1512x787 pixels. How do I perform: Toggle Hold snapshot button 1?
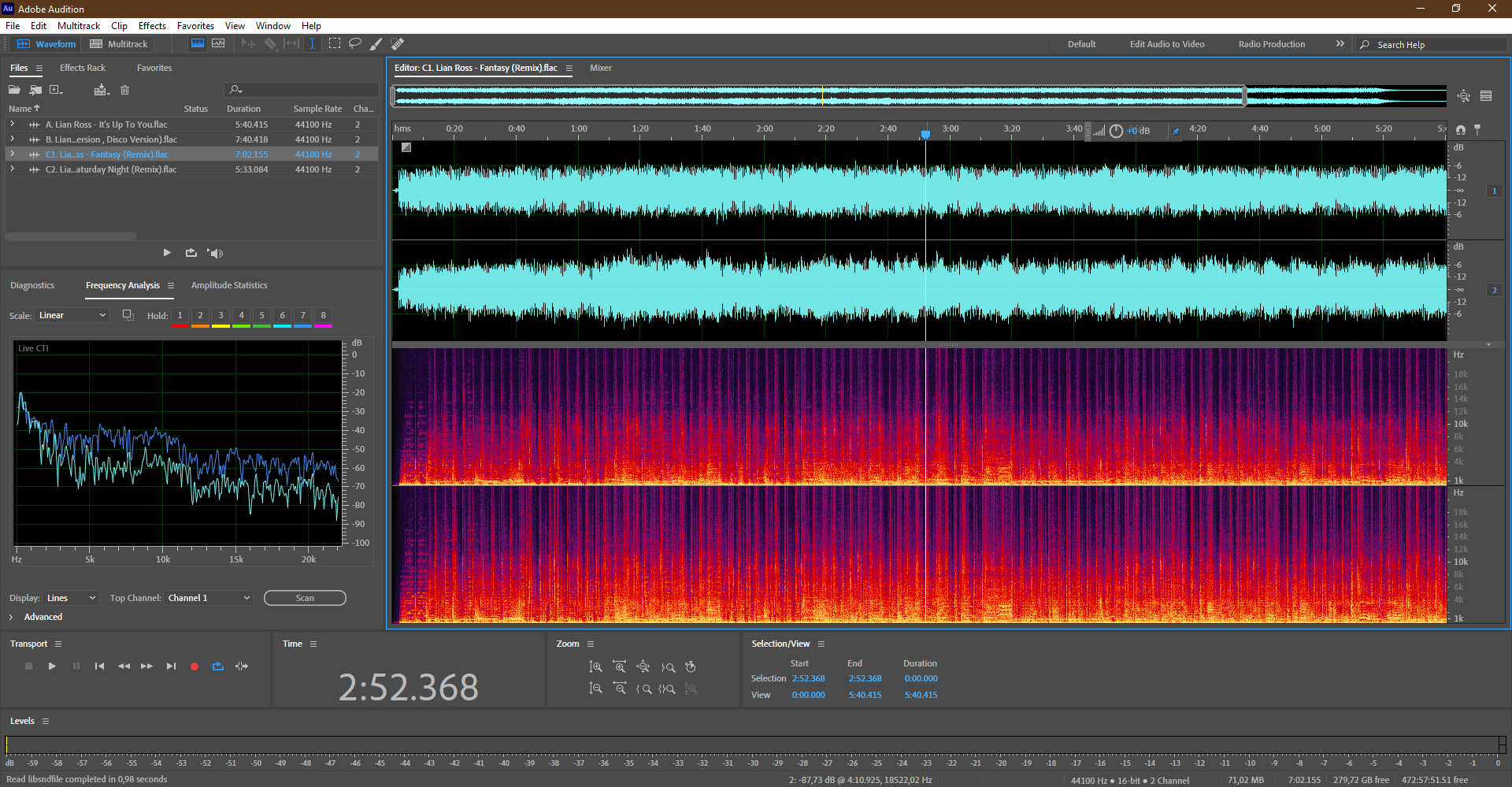tap(180, 315)
